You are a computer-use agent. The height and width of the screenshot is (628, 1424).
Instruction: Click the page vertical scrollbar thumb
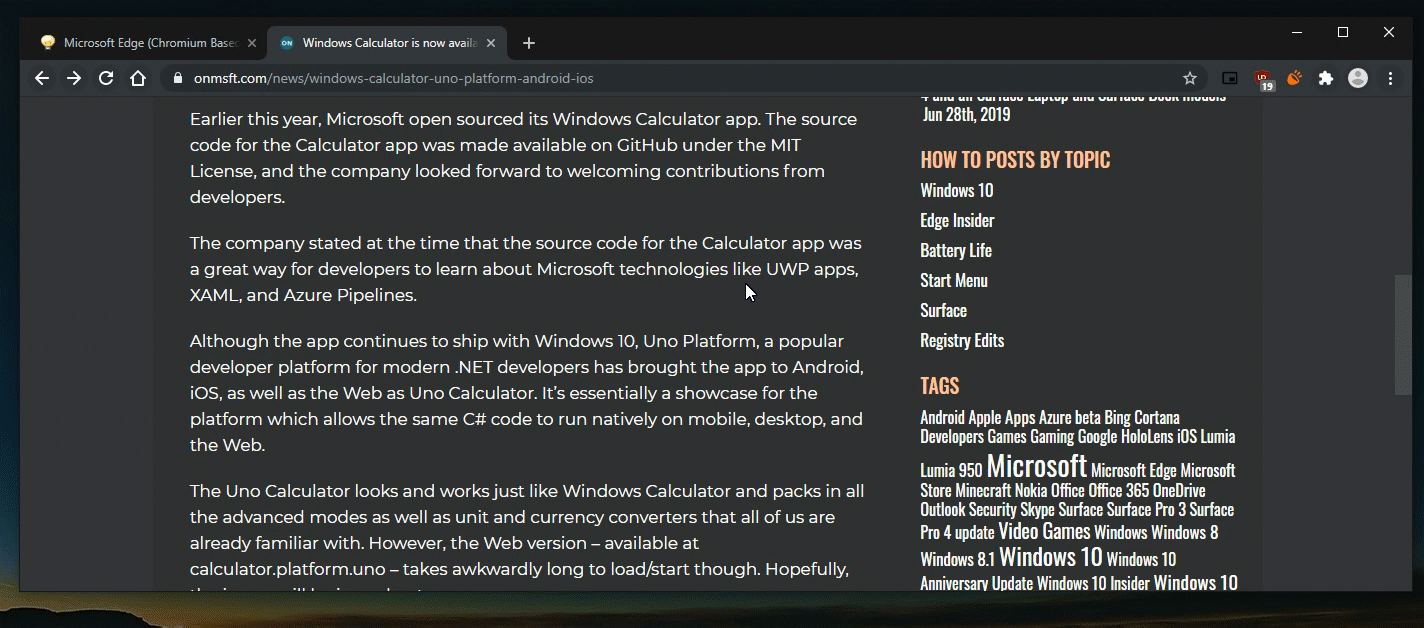tap(1403, 335)
